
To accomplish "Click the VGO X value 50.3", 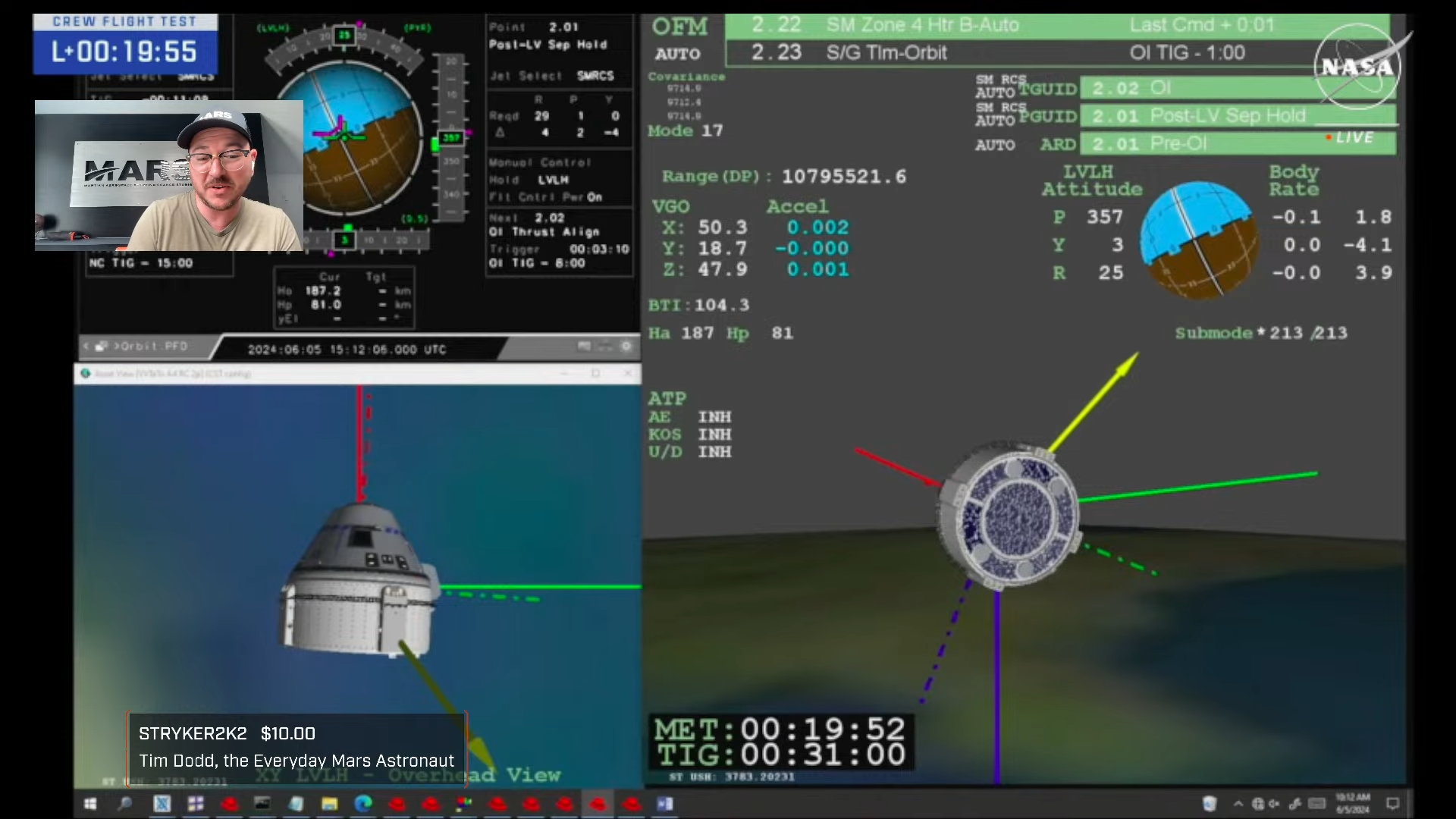I will coord(723,227).
